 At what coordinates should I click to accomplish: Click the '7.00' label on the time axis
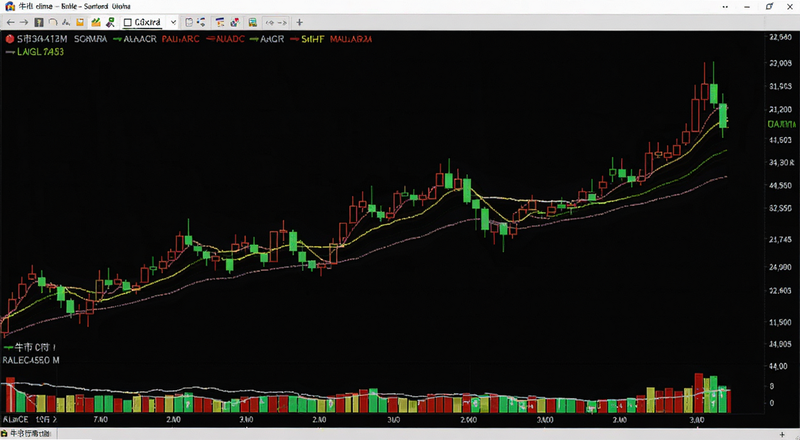pos(101,420)
